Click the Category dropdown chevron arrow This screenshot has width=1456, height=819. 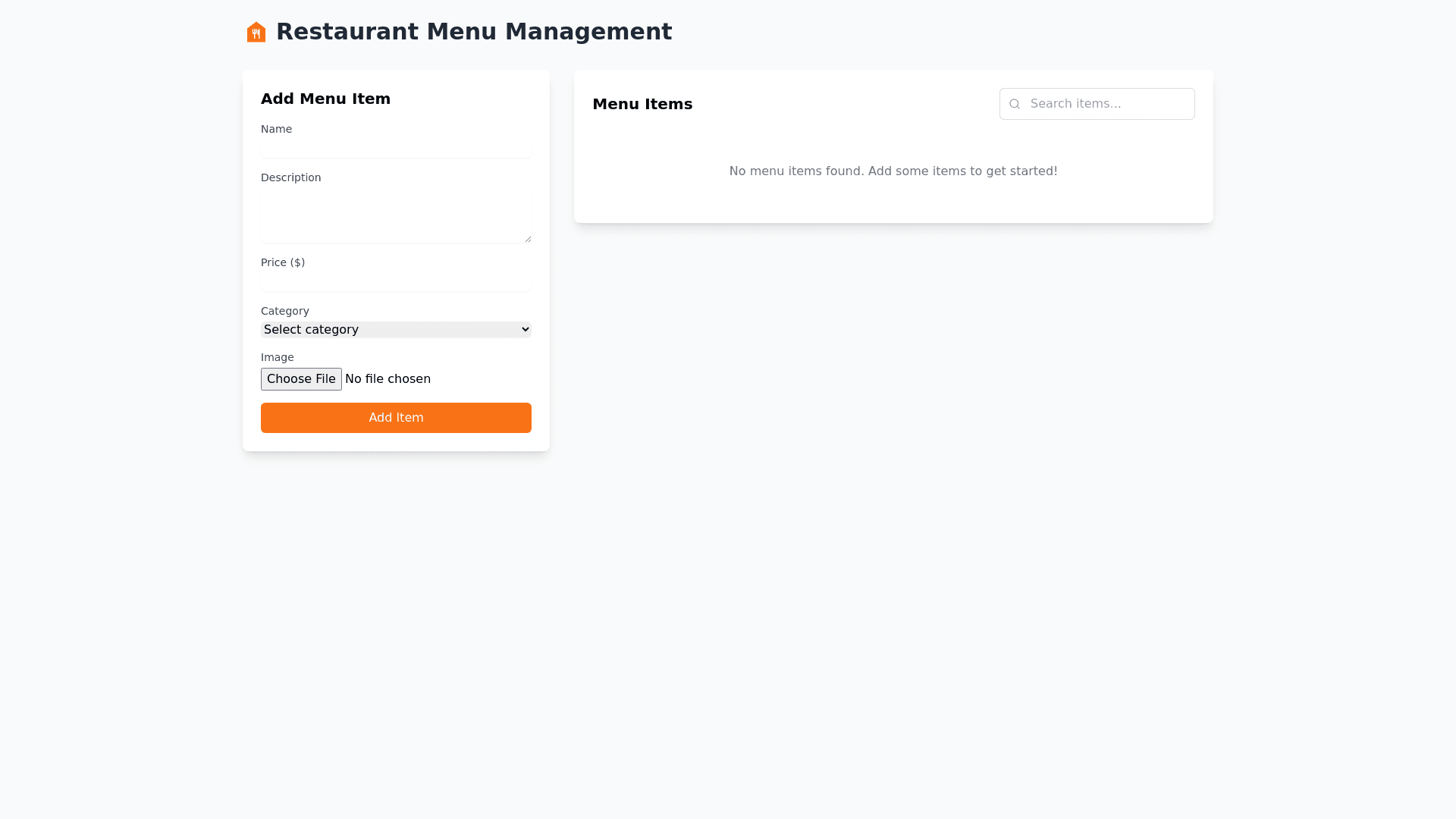(526, 329)
